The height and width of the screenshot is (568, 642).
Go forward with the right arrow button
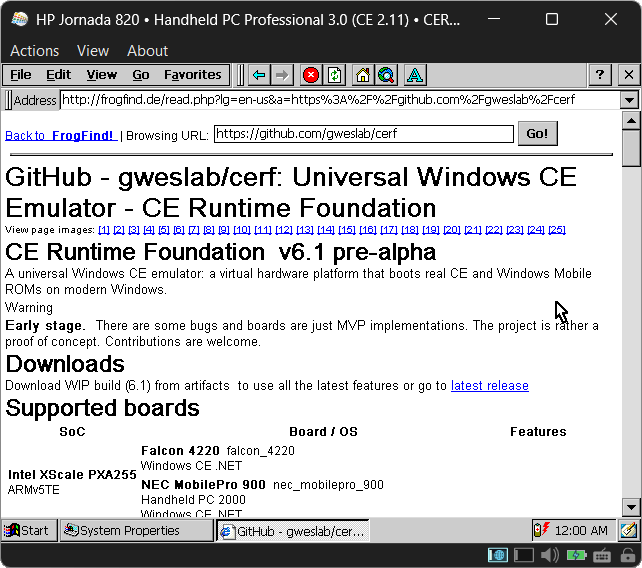click(x=282, y=75)
